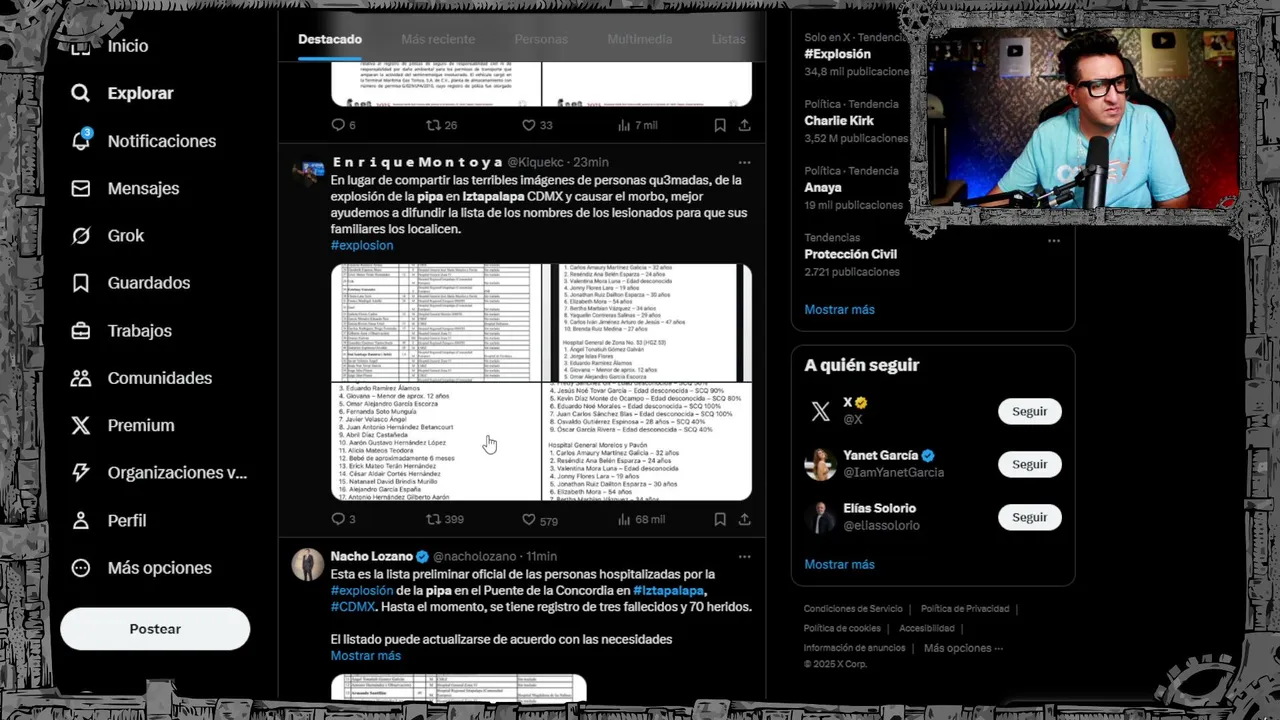Open the Premium X icon
This screenshot has width=1280, height=720.
click(81, 425)
